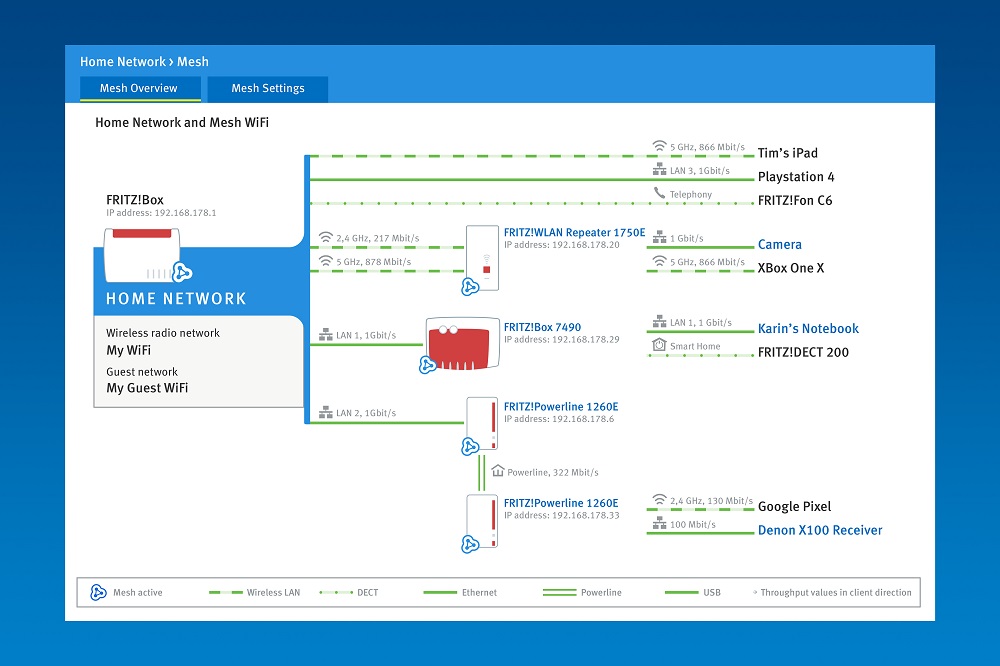
Task: Open the FRITZ!Box 7490 device link
Action: pyautogui.click(x=542, y=327)
